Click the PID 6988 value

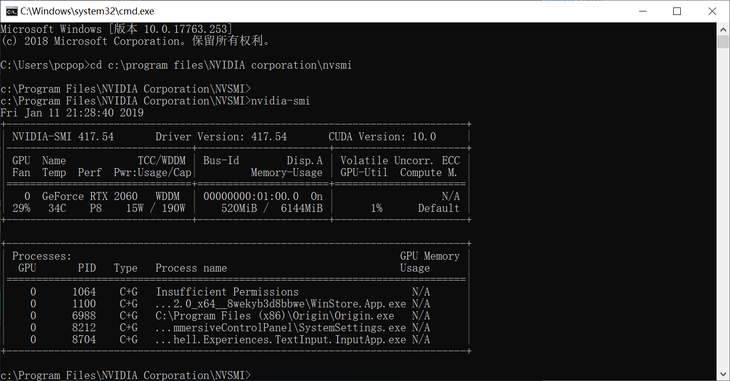84,316
